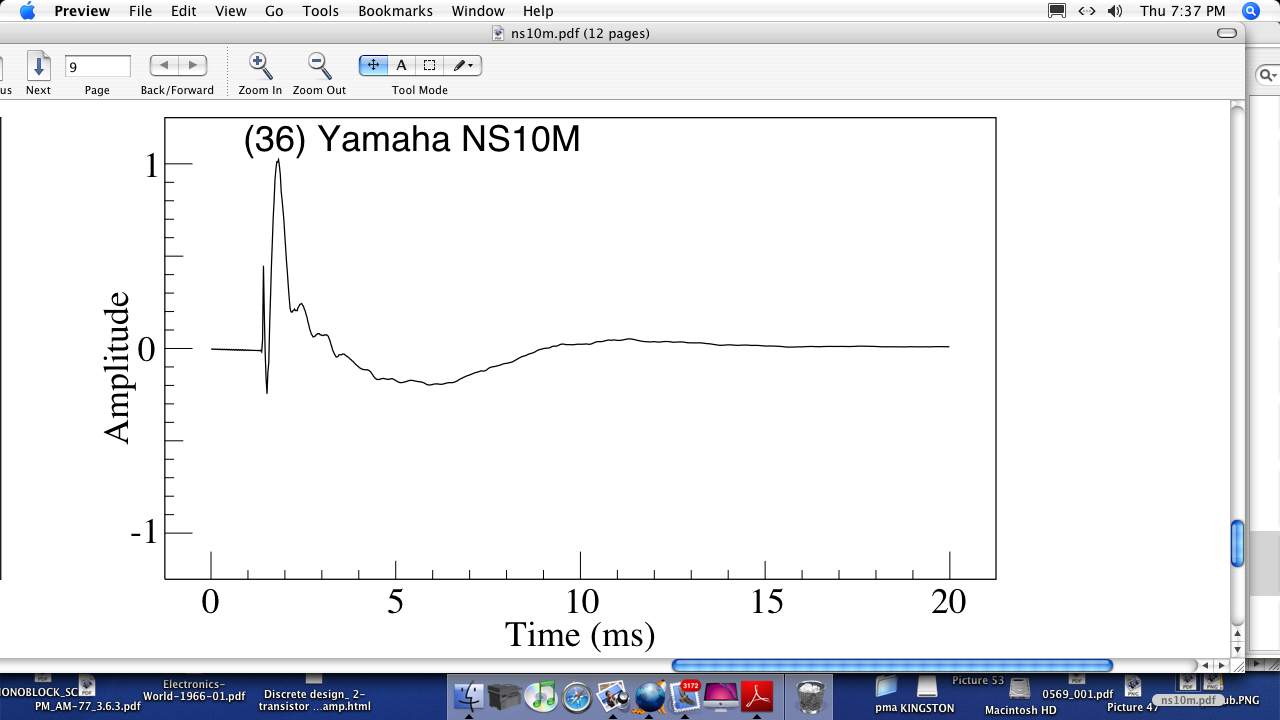Click the clock Thu 7:37 PM
Viewport: 1280px width, 720px height.
coord(1182,11)
